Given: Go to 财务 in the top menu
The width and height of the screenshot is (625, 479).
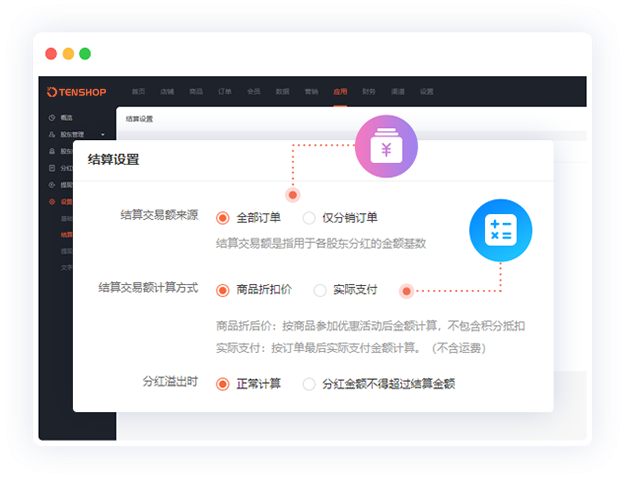Looking at the screenshot, I should point(369,91).
